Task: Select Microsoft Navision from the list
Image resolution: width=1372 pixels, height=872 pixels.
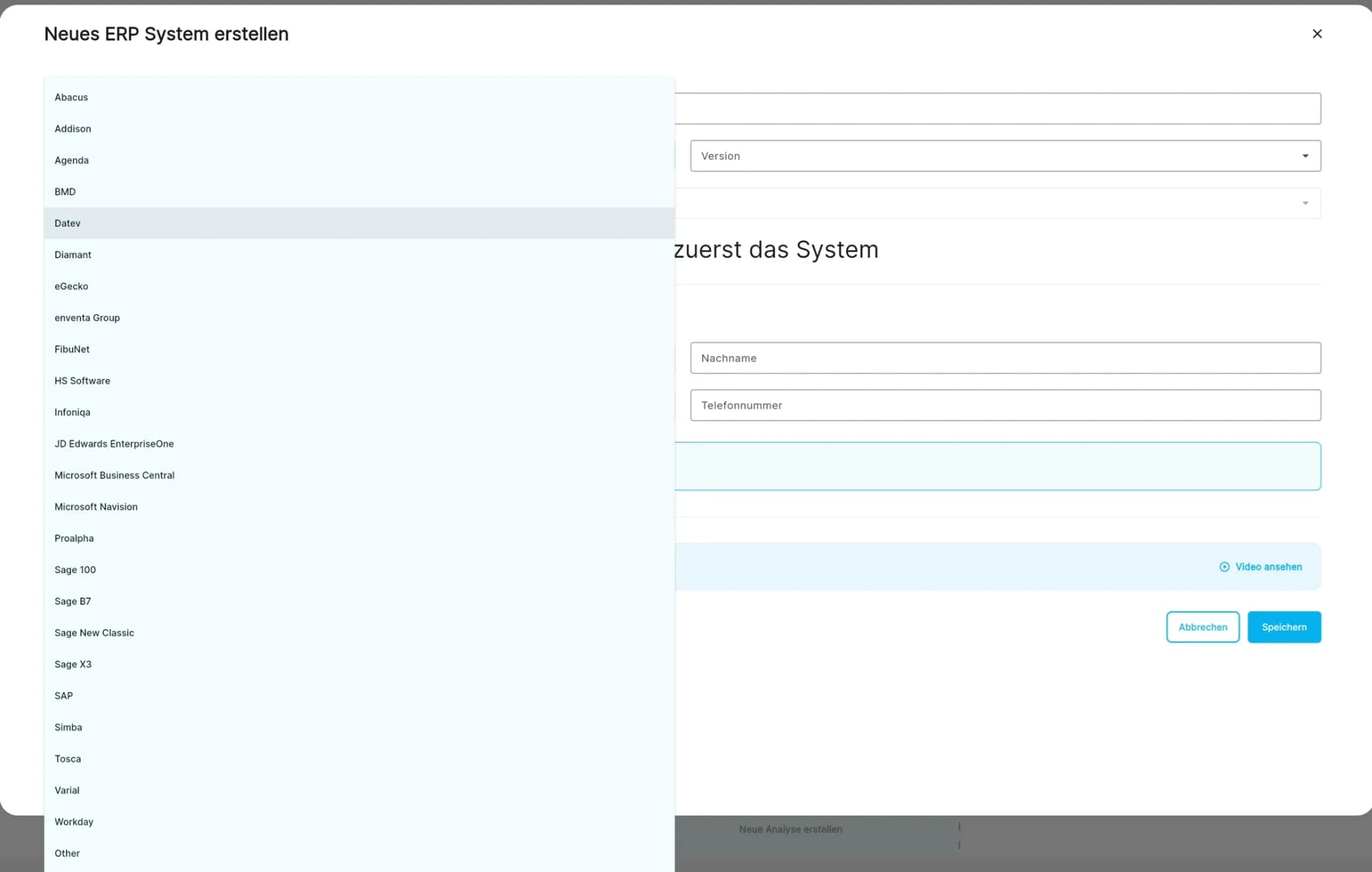Action: click(x=359, y=506)
